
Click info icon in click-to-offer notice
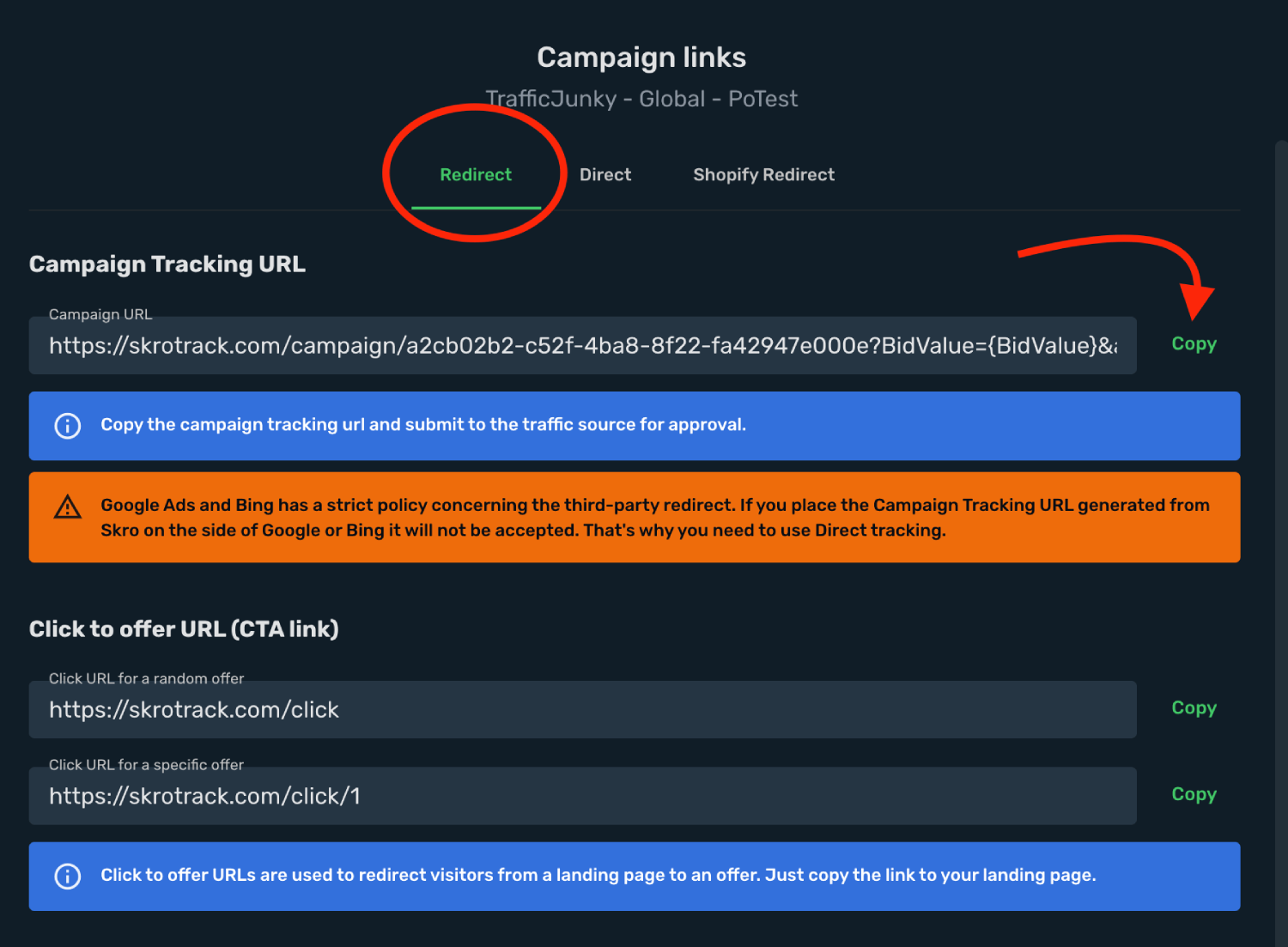(x=68, y=876)
